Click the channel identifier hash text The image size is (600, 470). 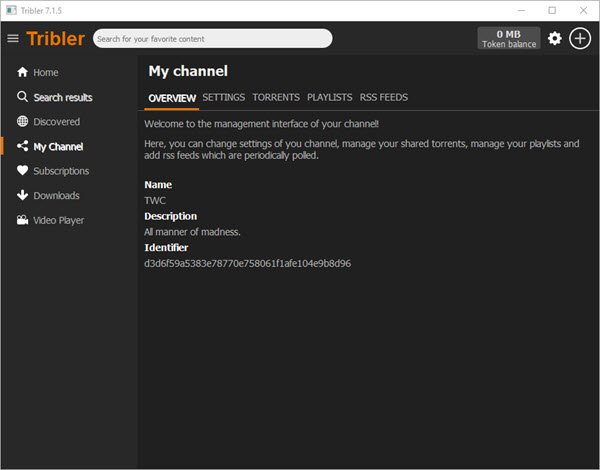[248, 263]
